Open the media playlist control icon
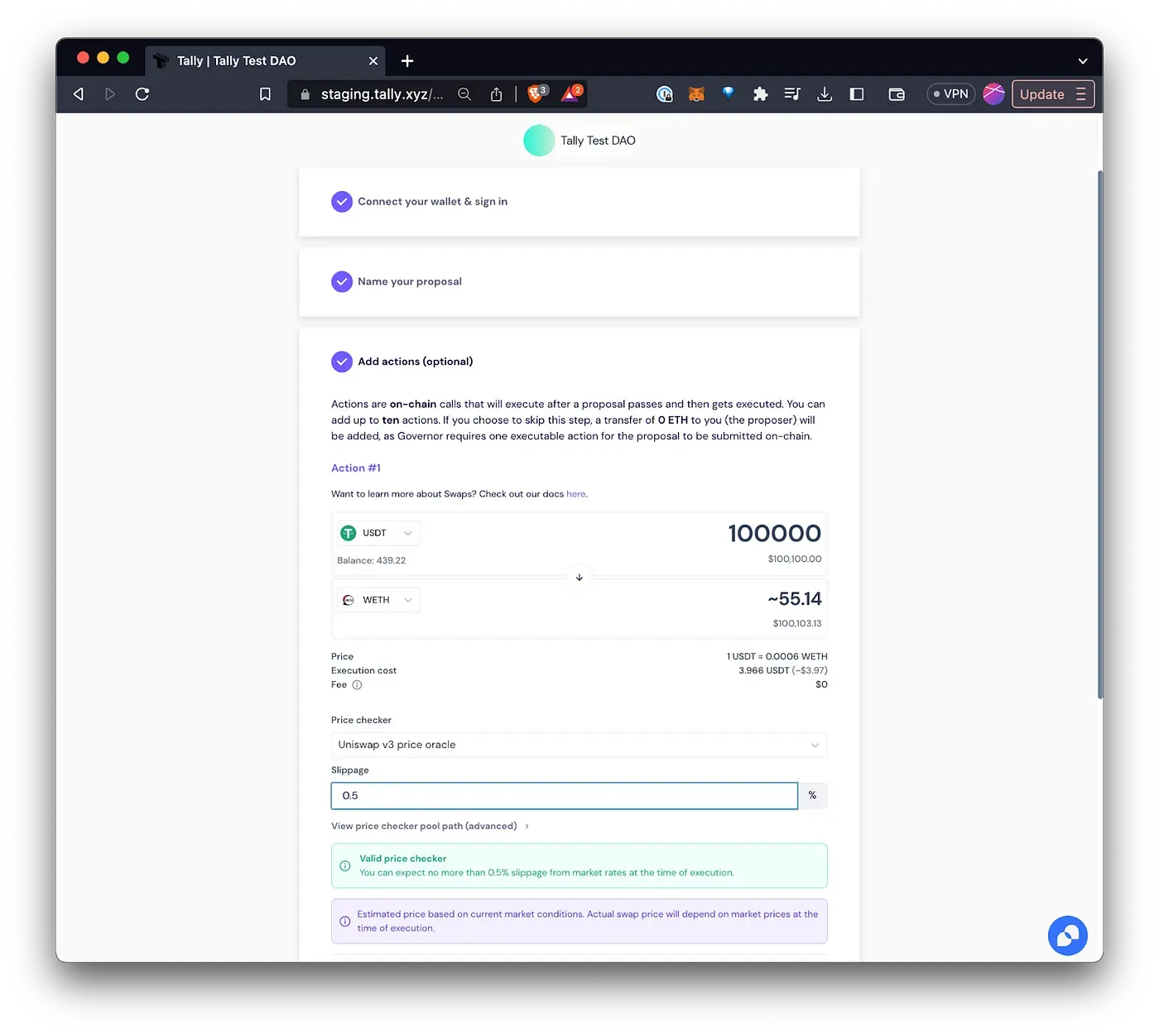 coord(792,94)
